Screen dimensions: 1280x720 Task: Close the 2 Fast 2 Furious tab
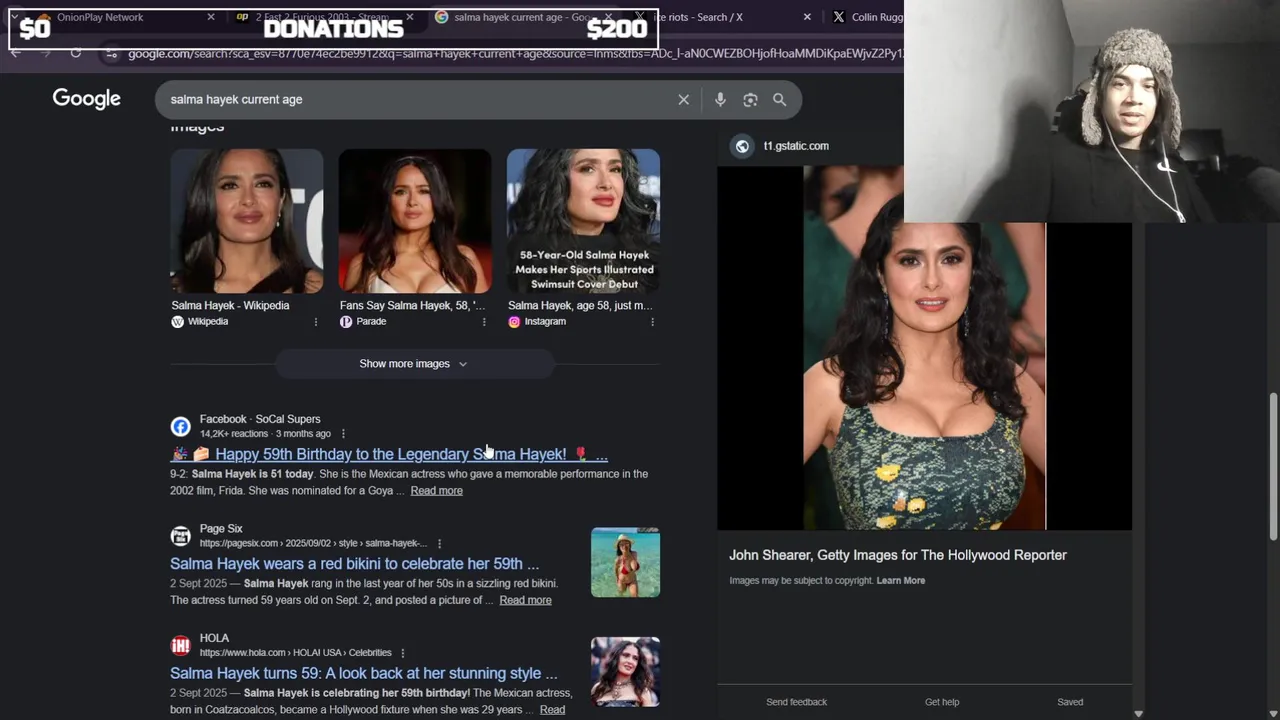click(409, 17)
